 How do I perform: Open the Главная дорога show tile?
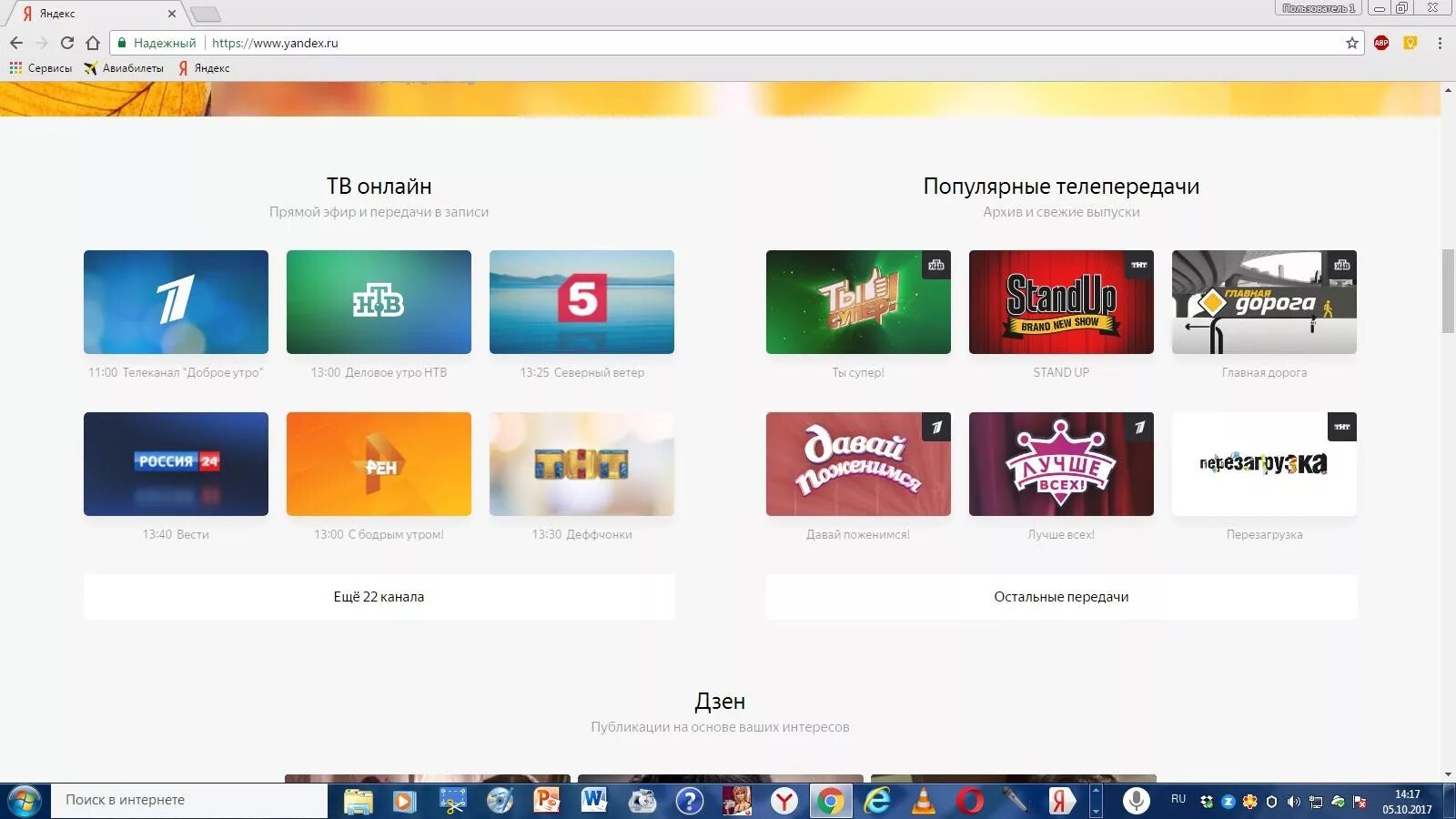pyautogui.click(x=1264, y=302)
